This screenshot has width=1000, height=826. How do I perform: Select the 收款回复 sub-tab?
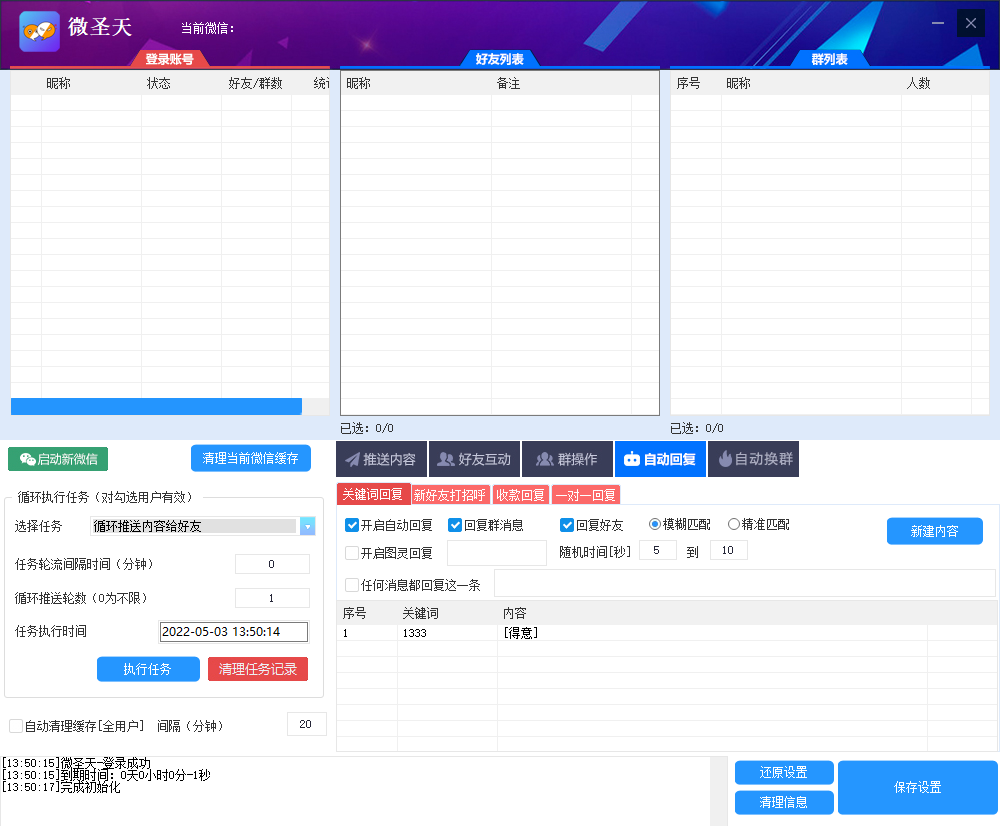[520, 495]
